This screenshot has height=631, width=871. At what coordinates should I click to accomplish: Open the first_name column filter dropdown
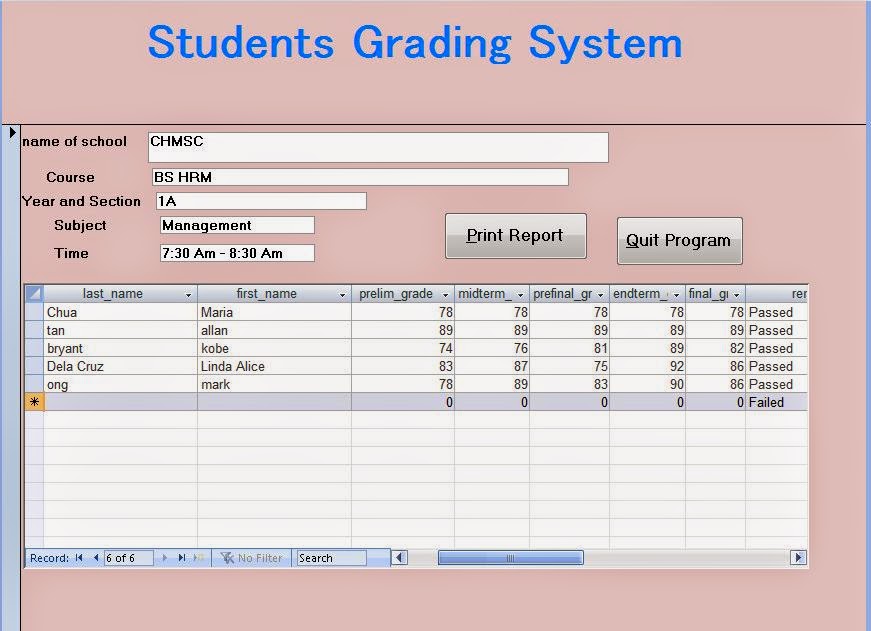pos(340,293)
